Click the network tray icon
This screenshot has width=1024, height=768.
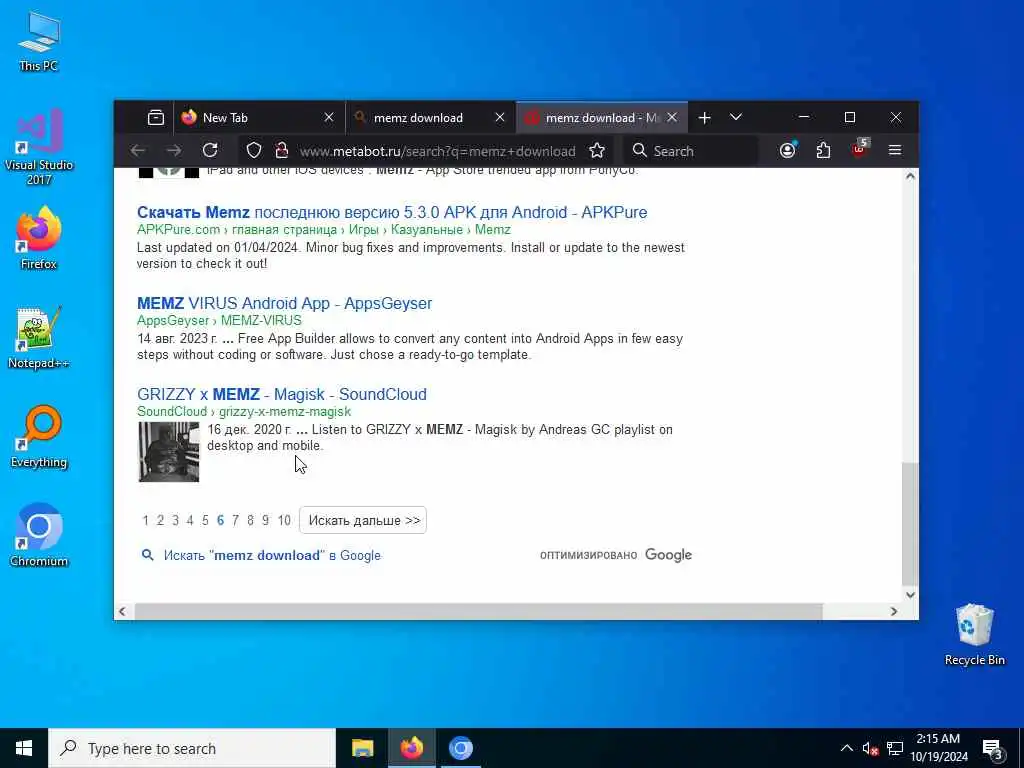[895, 748]
